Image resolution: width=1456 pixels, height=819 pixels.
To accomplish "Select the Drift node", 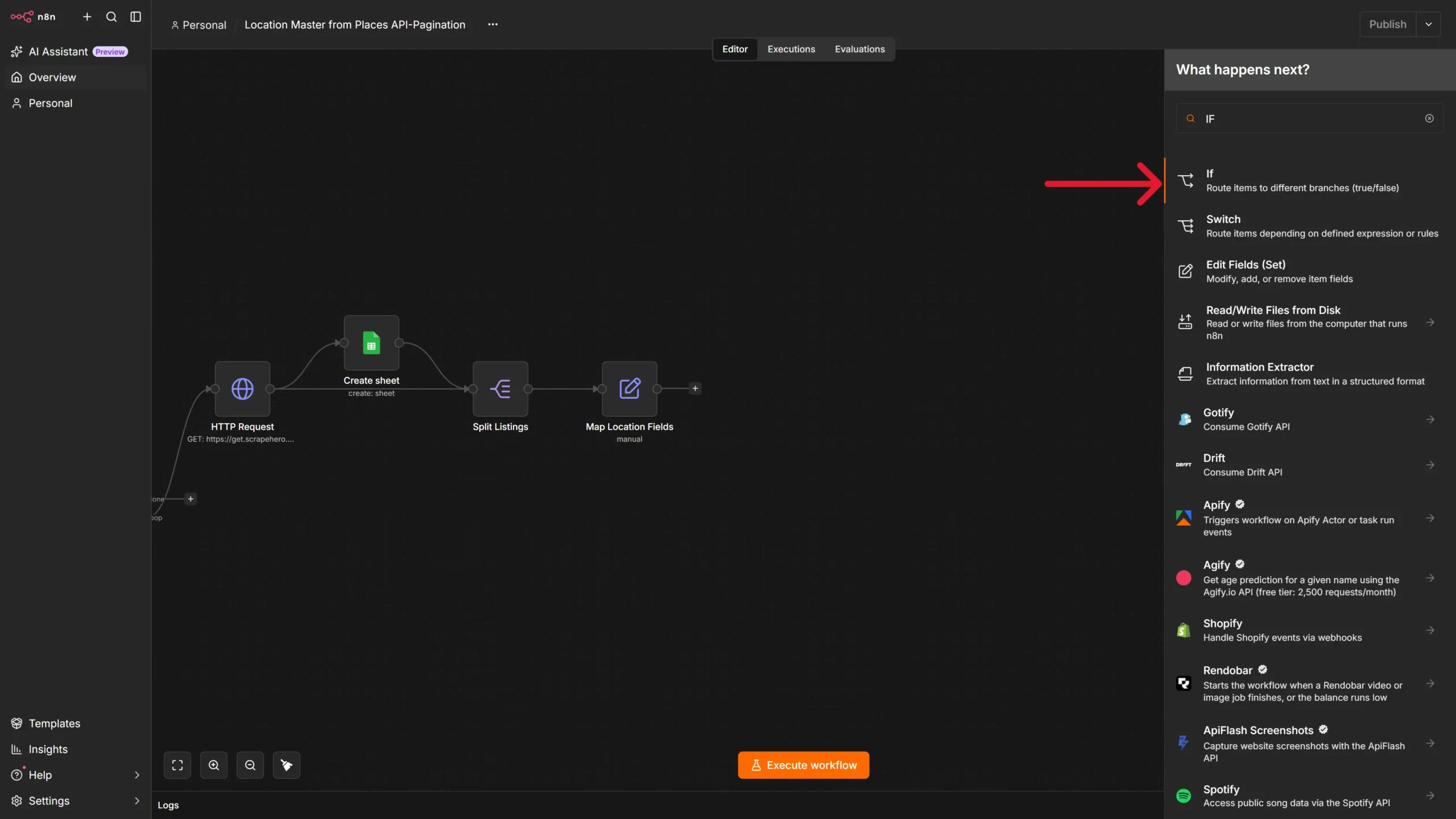I will [x=1309, y=465].
